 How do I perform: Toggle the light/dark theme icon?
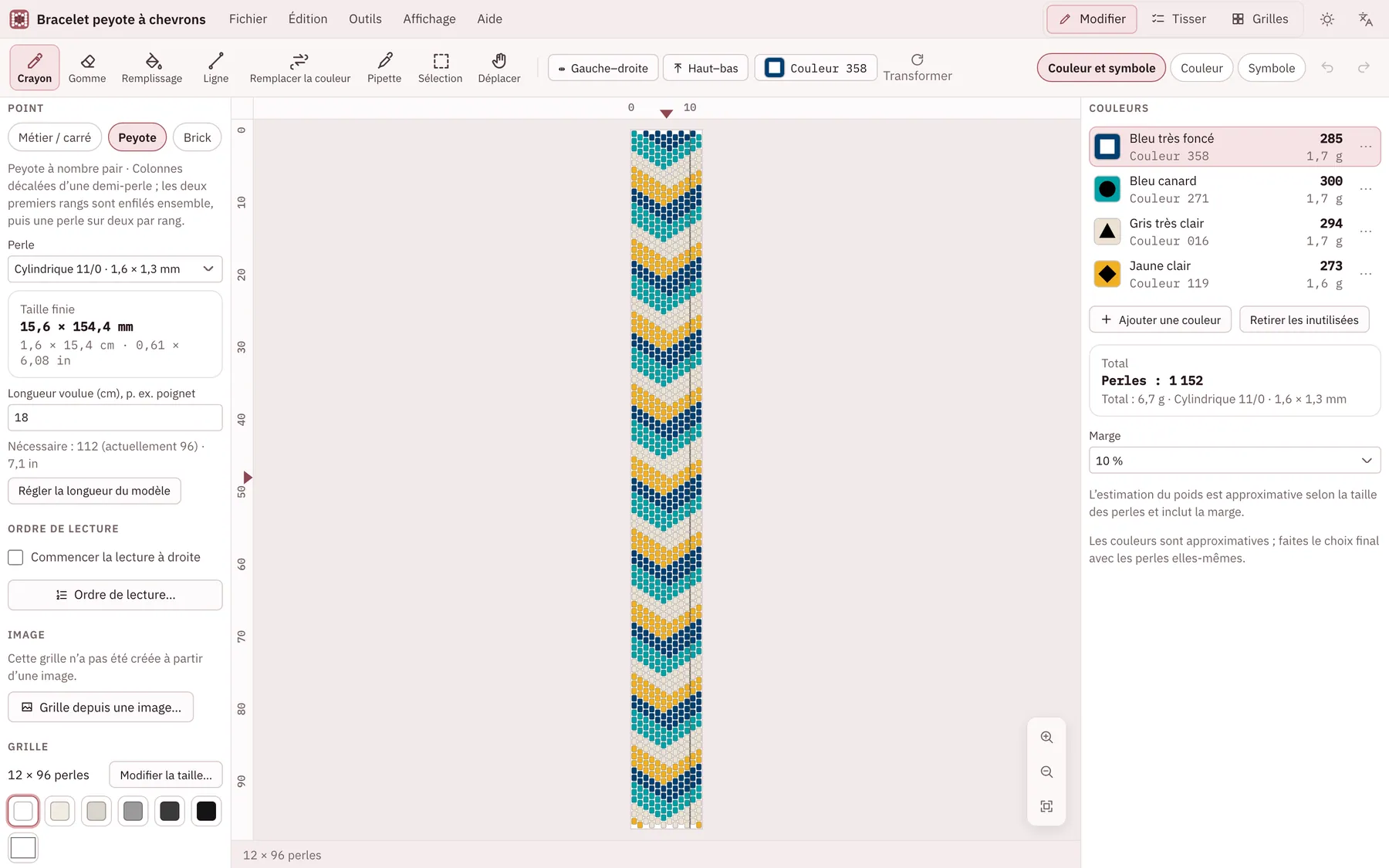point(1327,19)
